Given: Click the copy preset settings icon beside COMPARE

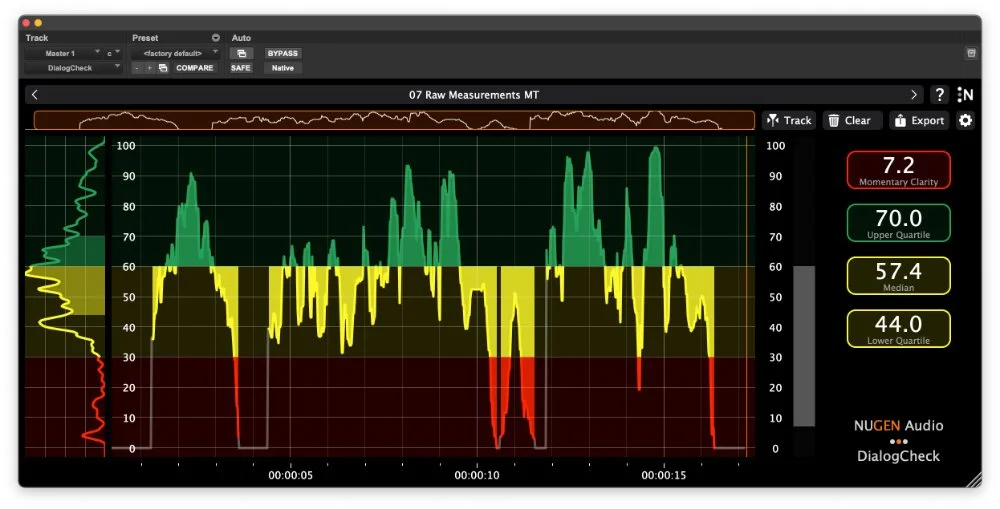Looking at the screenshot, I should click(x=163, y=68).
